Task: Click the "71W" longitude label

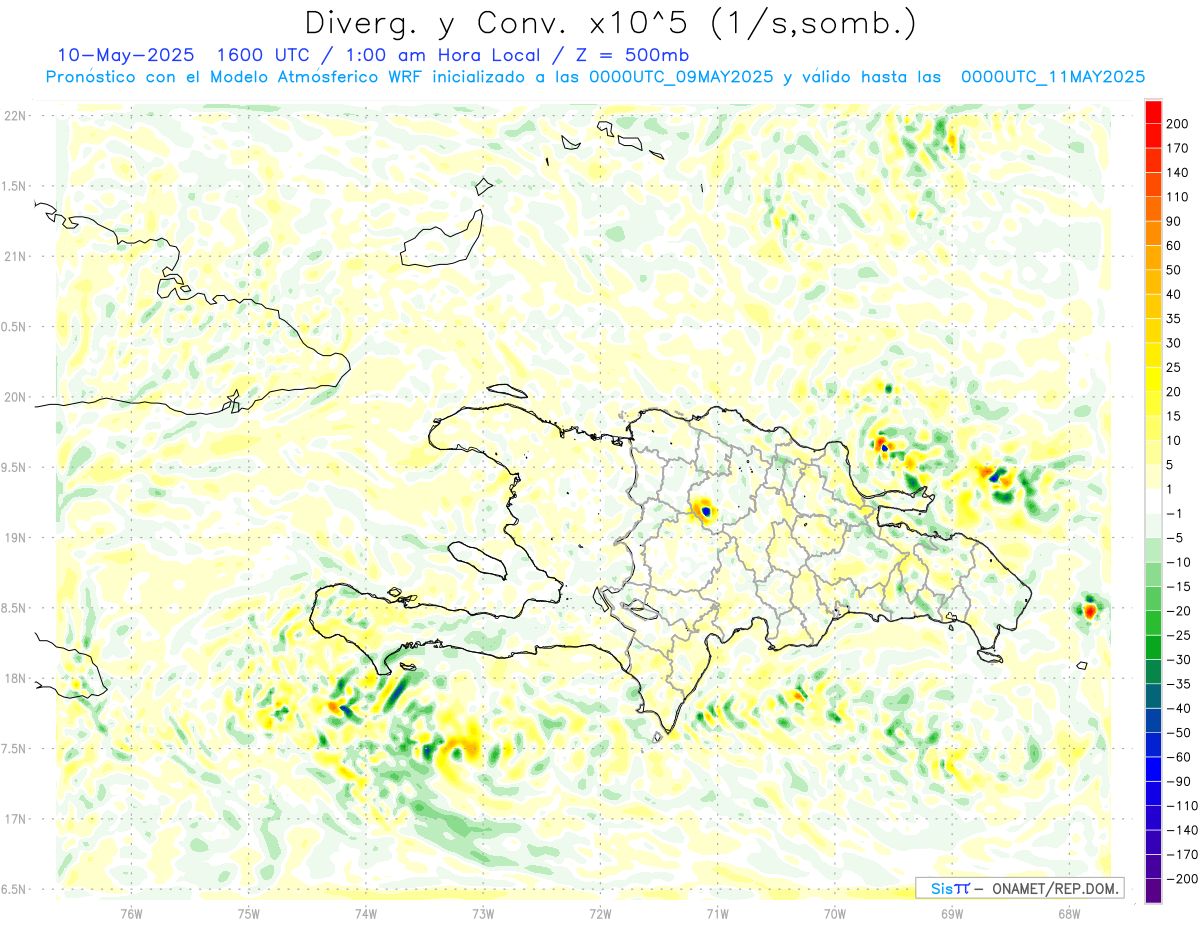Action: tap(717, 913)
